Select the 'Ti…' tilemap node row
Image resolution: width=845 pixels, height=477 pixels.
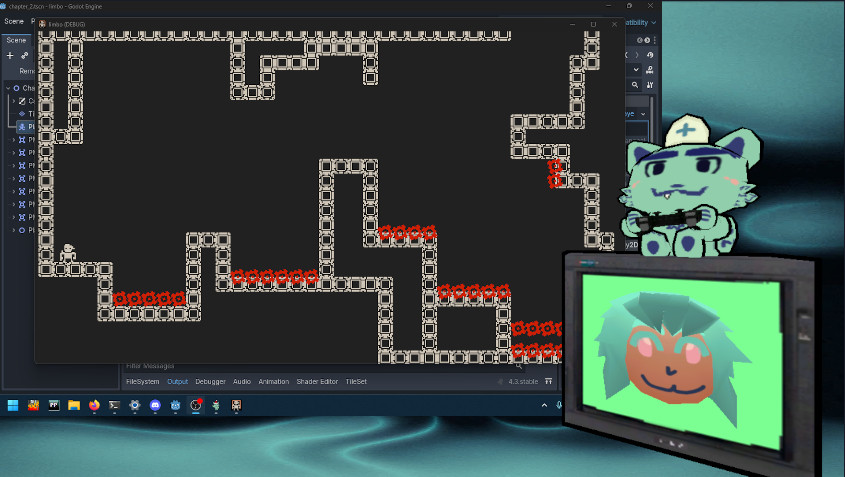pos(25,114)
